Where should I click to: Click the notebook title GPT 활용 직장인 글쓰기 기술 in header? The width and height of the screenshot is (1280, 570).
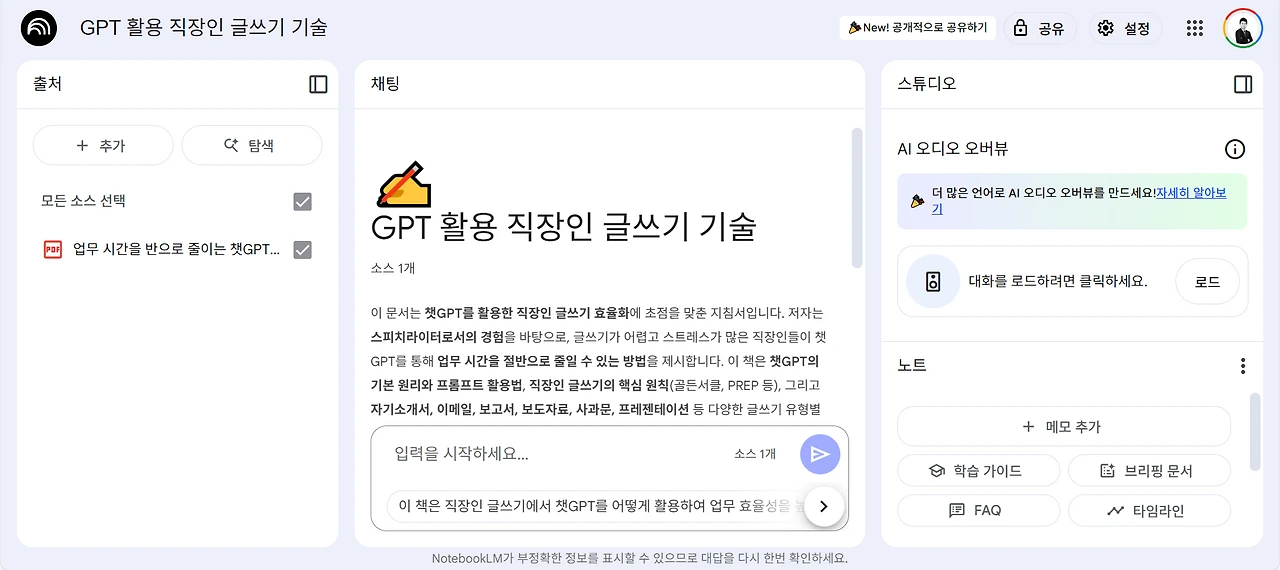click(x=204, y=28)
